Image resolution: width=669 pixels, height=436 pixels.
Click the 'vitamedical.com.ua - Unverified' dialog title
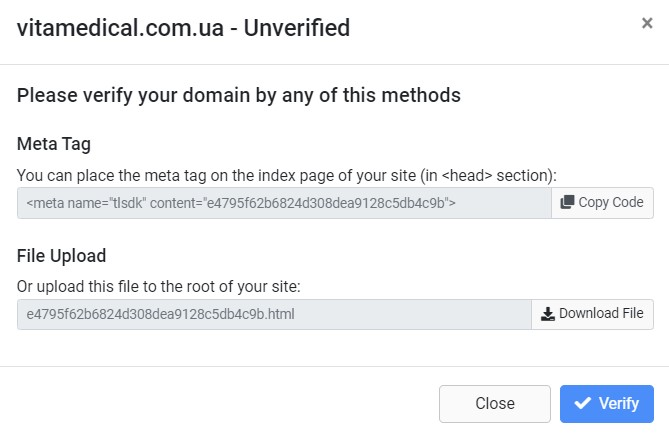coord(183,28)
